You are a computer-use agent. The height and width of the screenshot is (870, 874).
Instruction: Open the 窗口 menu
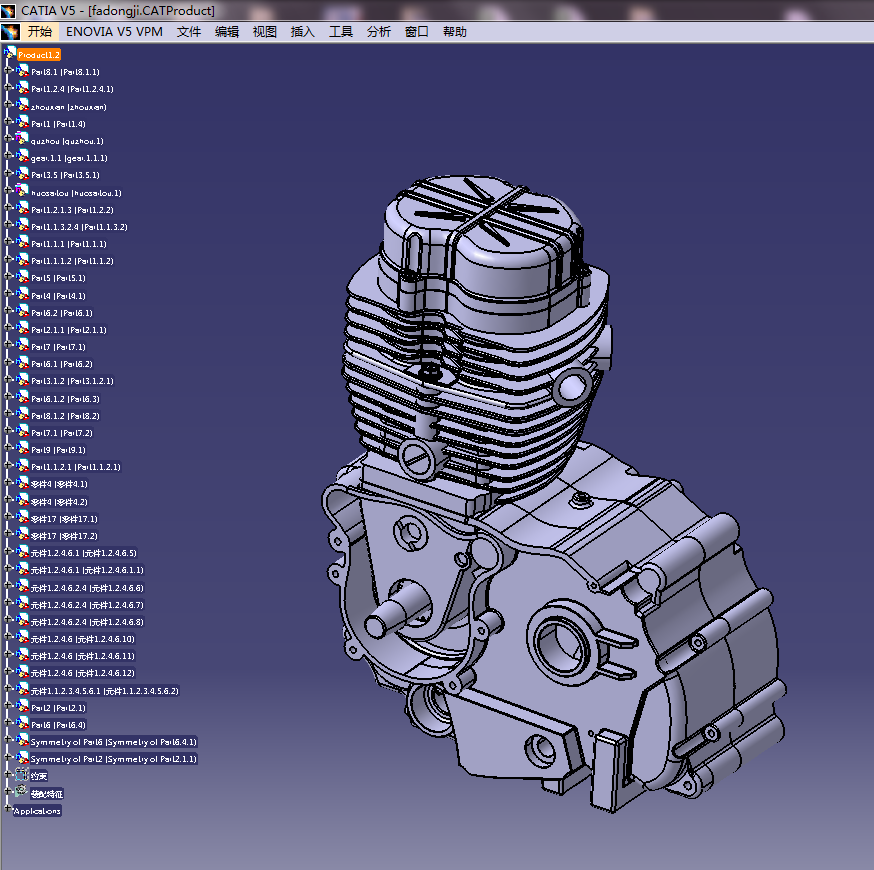416,32
